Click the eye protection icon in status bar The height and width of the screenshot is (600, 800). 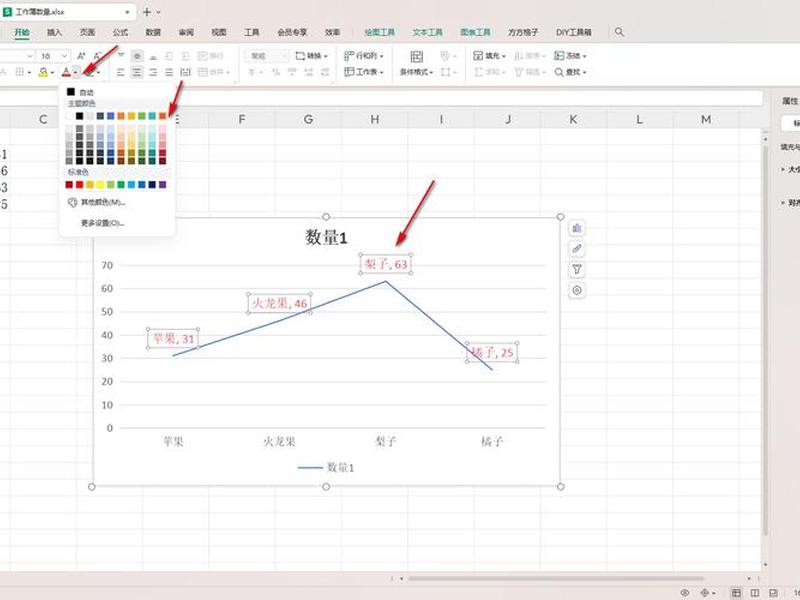click(685, 592)
